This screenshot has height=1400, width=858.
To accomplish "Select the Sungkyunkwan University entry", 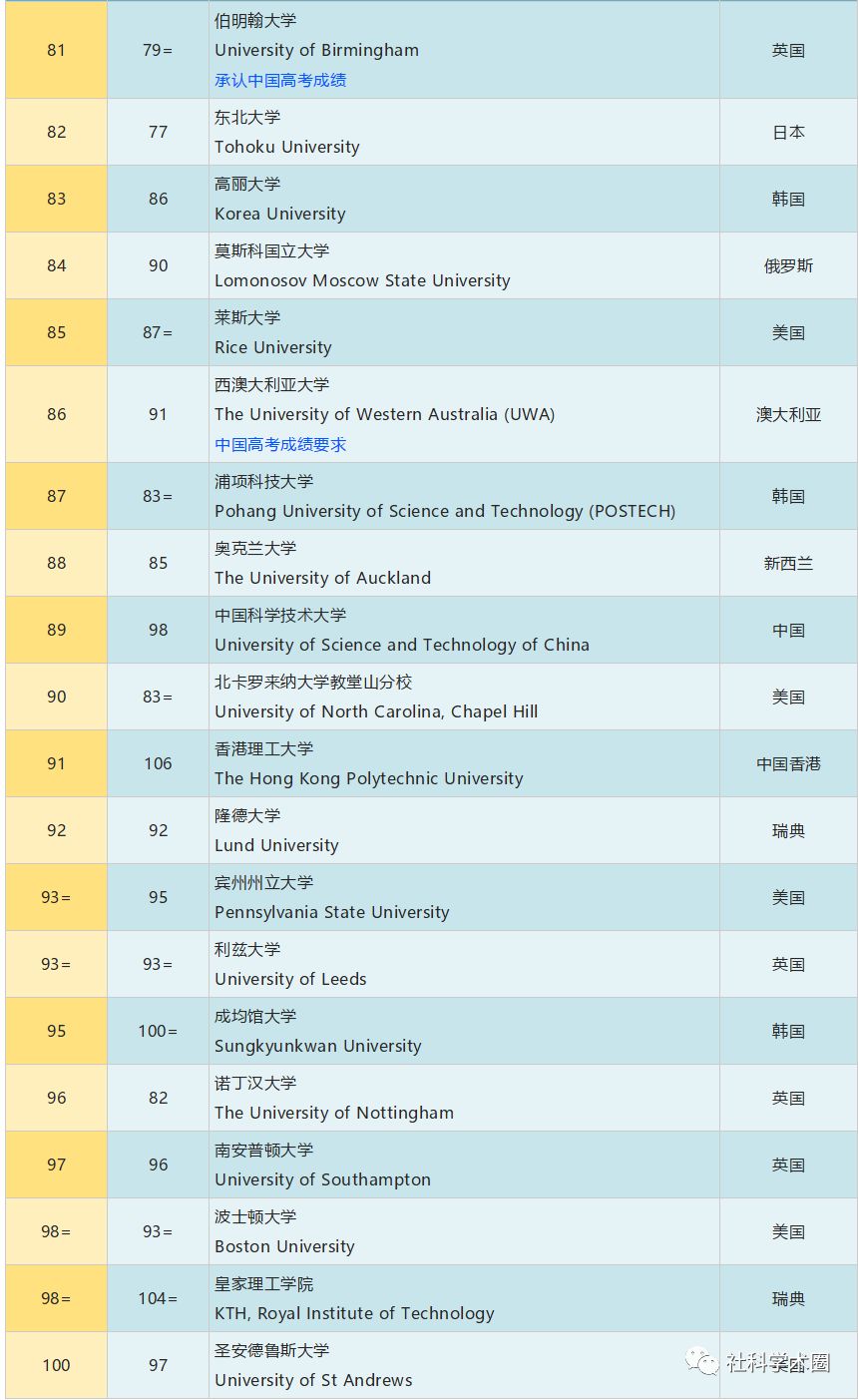I will [317, 1046].
